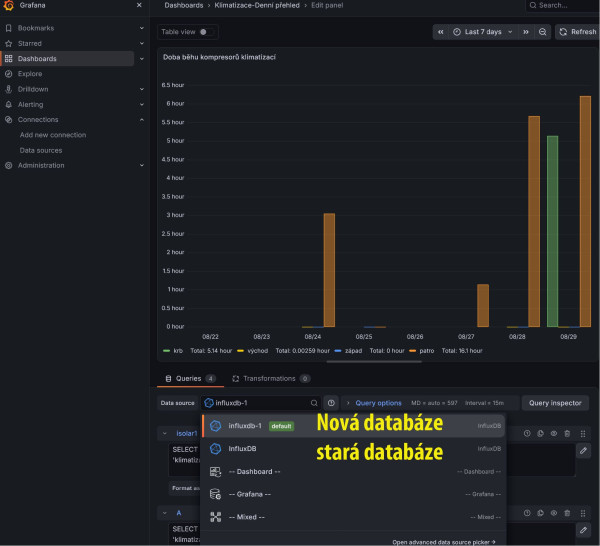Image resolution: width=600 pixels, height=546 pixels.
Task: Select the InfluxDB data source option
Action: coord(353,448)
